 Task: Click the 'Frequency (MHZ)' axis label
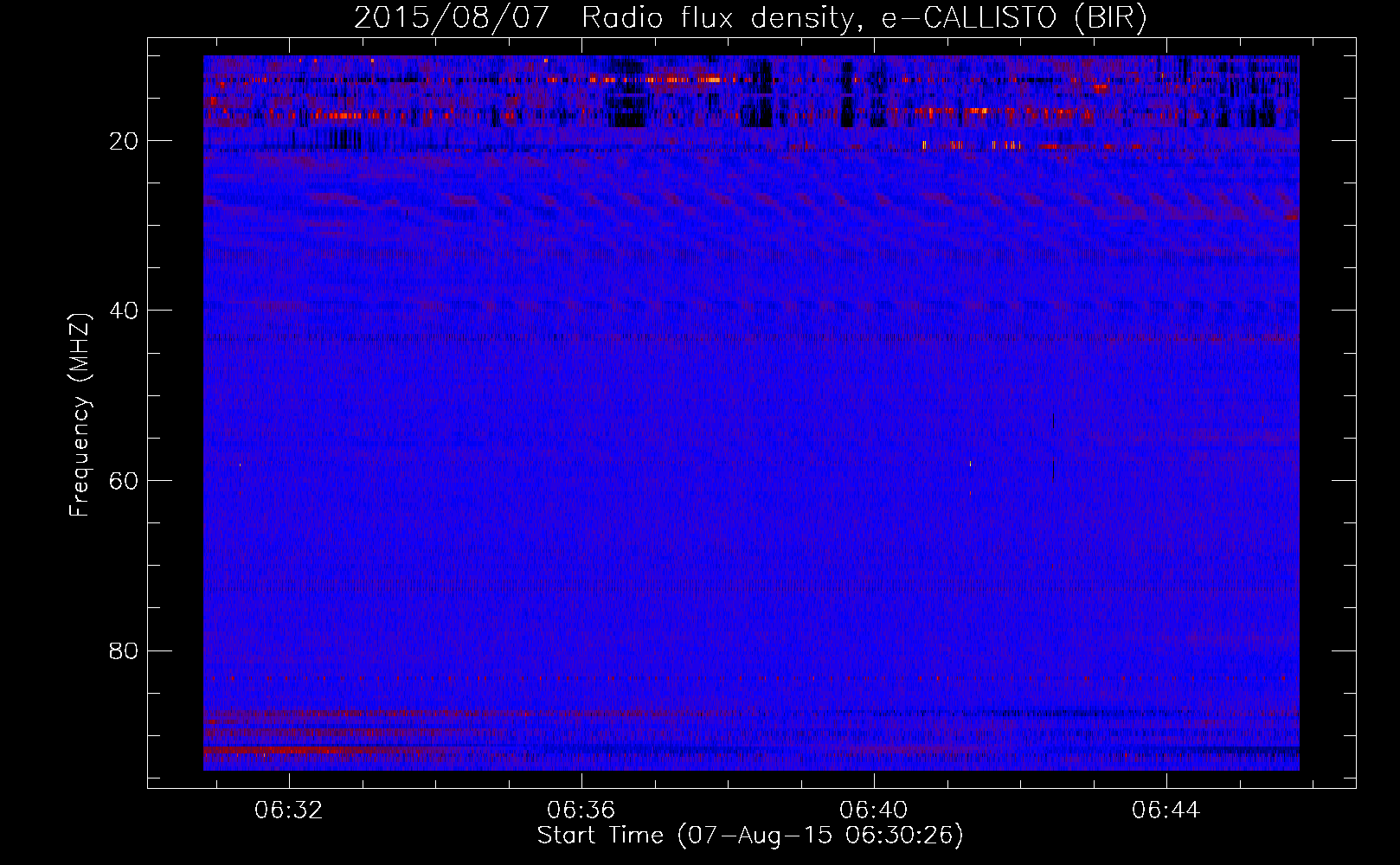[x=80, y=415]
